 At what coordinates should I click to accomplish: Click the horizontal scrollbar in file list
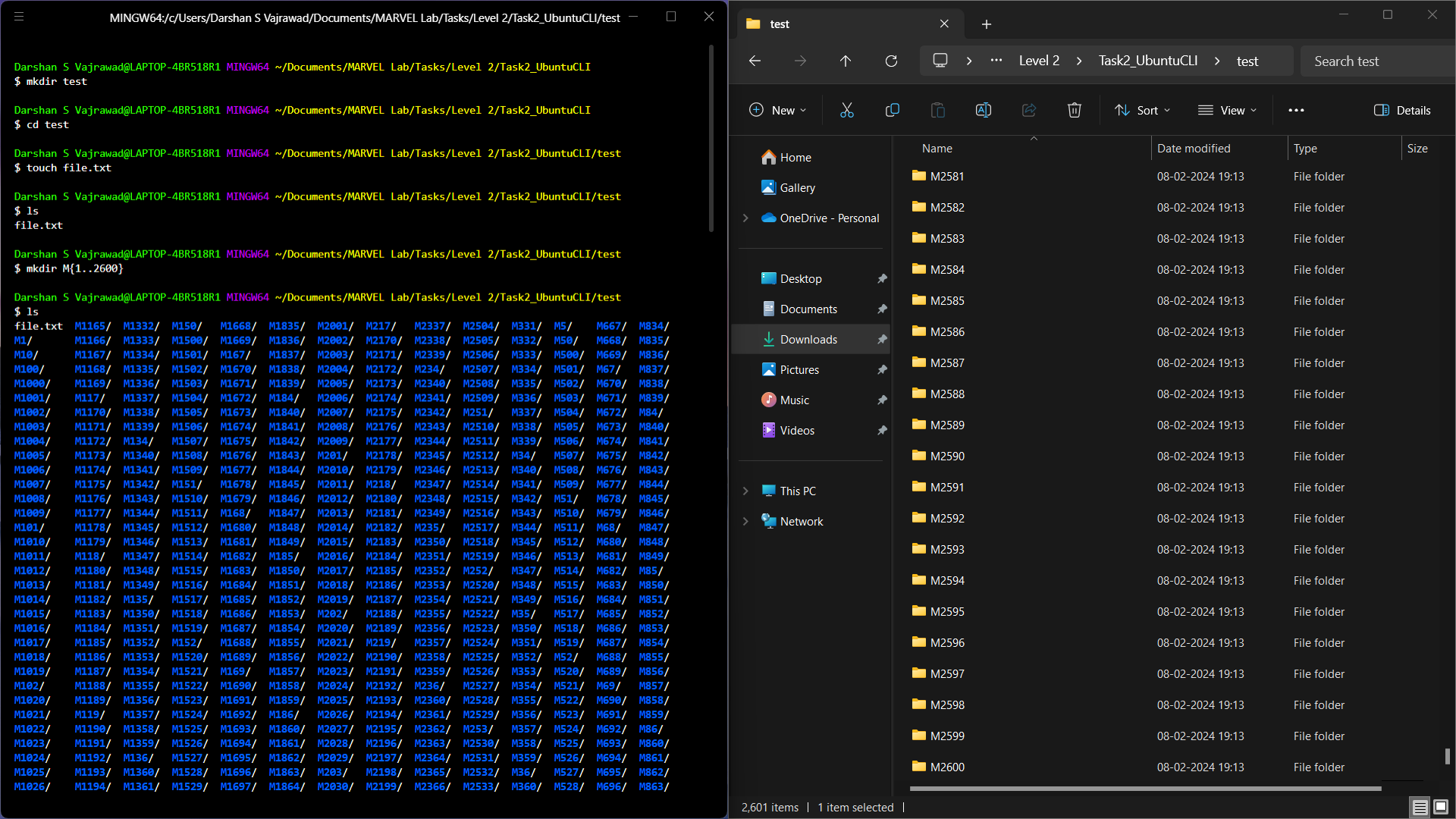pos(1145,789)
